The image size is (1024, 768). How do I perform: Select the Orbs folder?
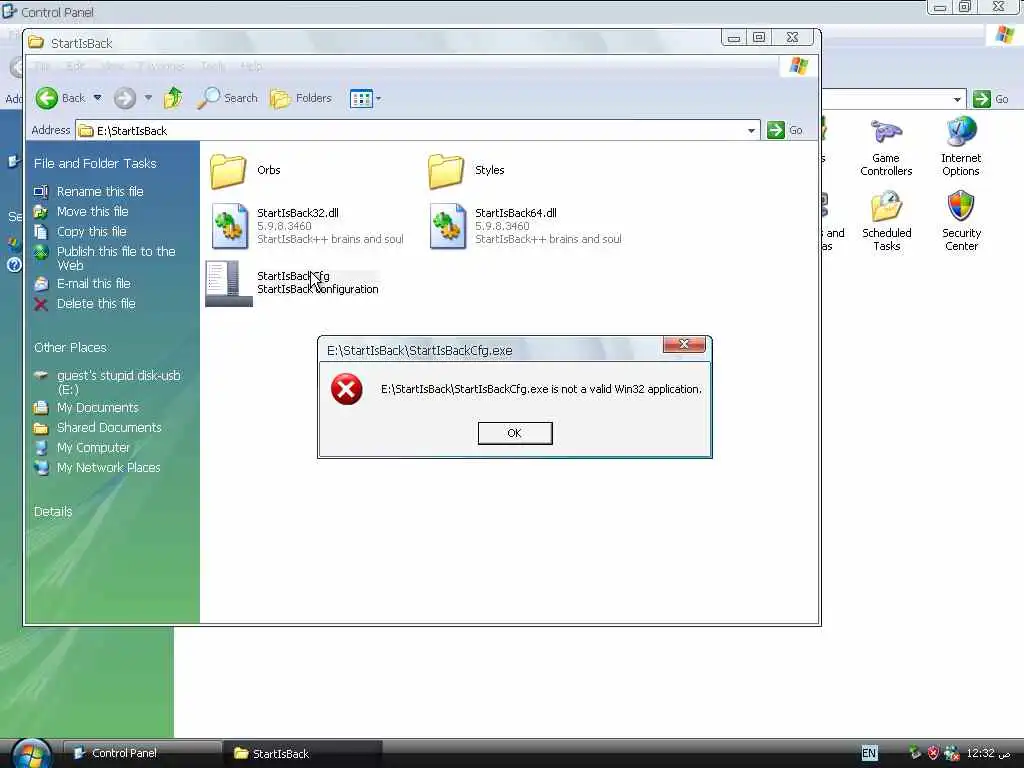[x=245, y=170]
